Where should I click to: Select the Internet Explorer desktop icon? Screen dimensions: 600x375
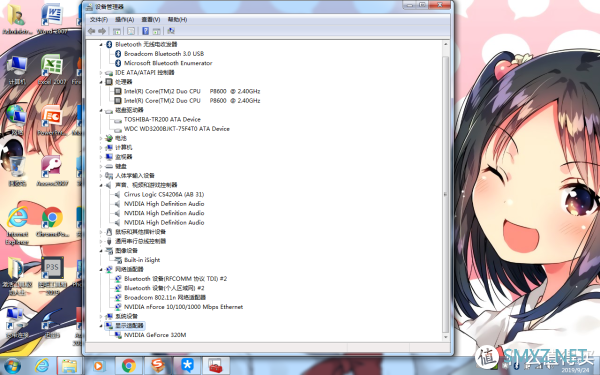[17, 226]
